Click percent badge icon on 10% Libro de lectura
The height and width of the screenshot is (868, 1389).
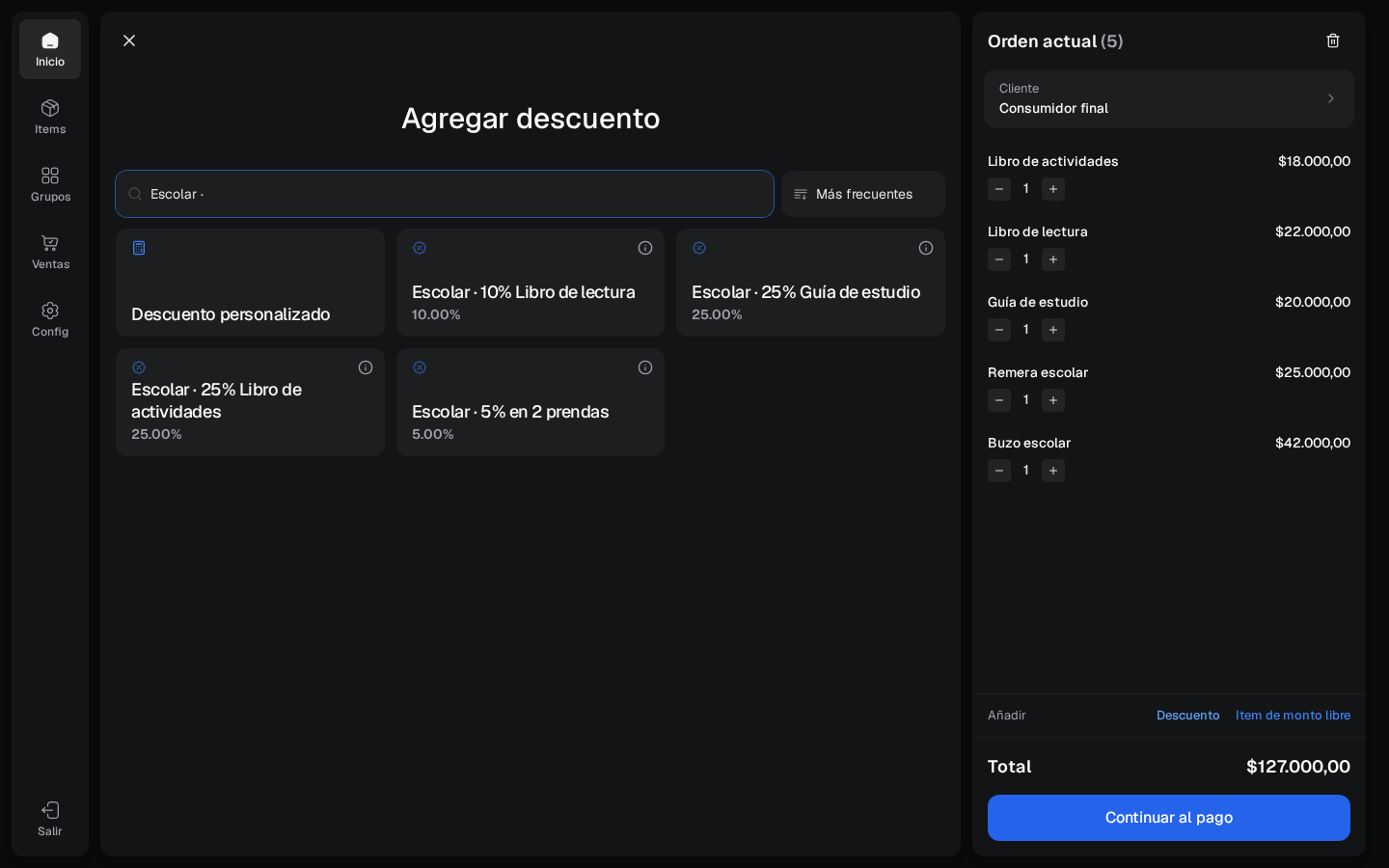pos(420,248)
